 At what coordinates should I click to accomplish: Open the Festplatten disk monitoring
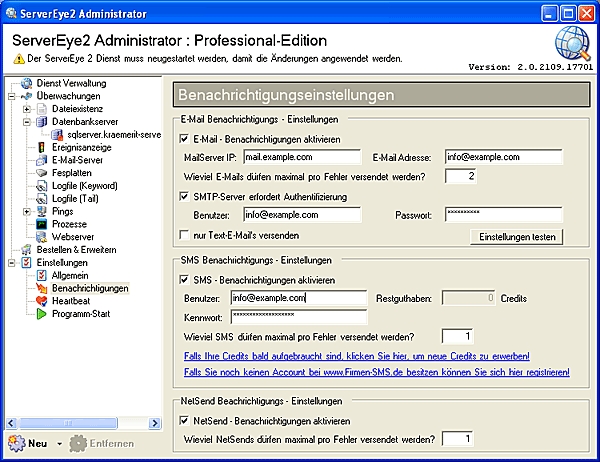(76, 172)
